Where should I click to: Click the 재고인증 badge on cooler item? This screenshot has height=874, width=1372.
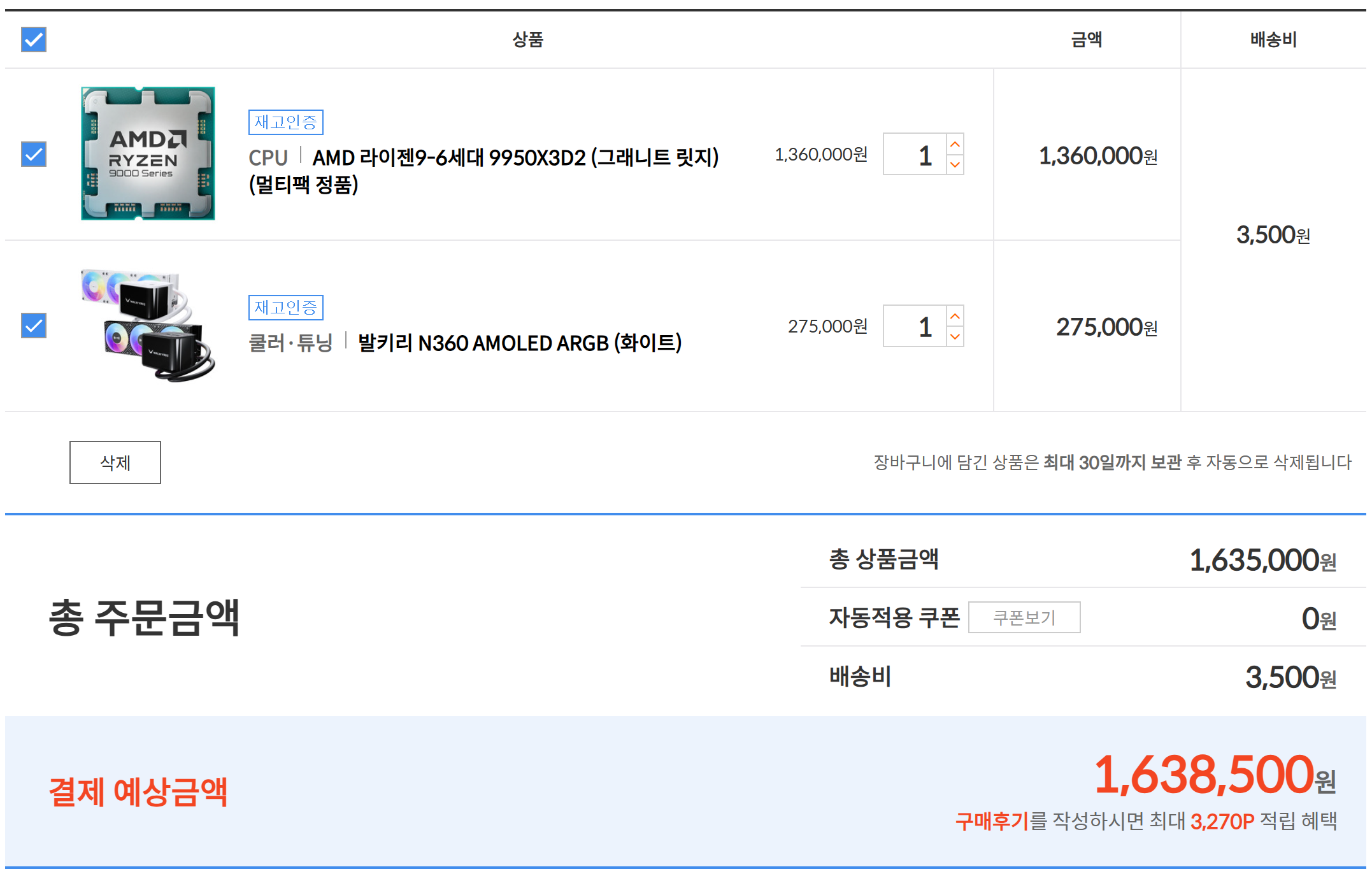click(286, 308)
